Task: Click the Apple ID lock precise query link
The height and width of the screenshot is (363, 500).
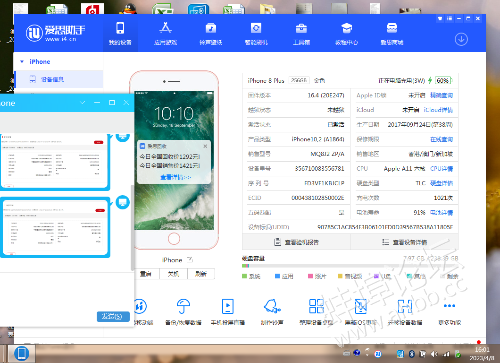Action: point(441,95)
